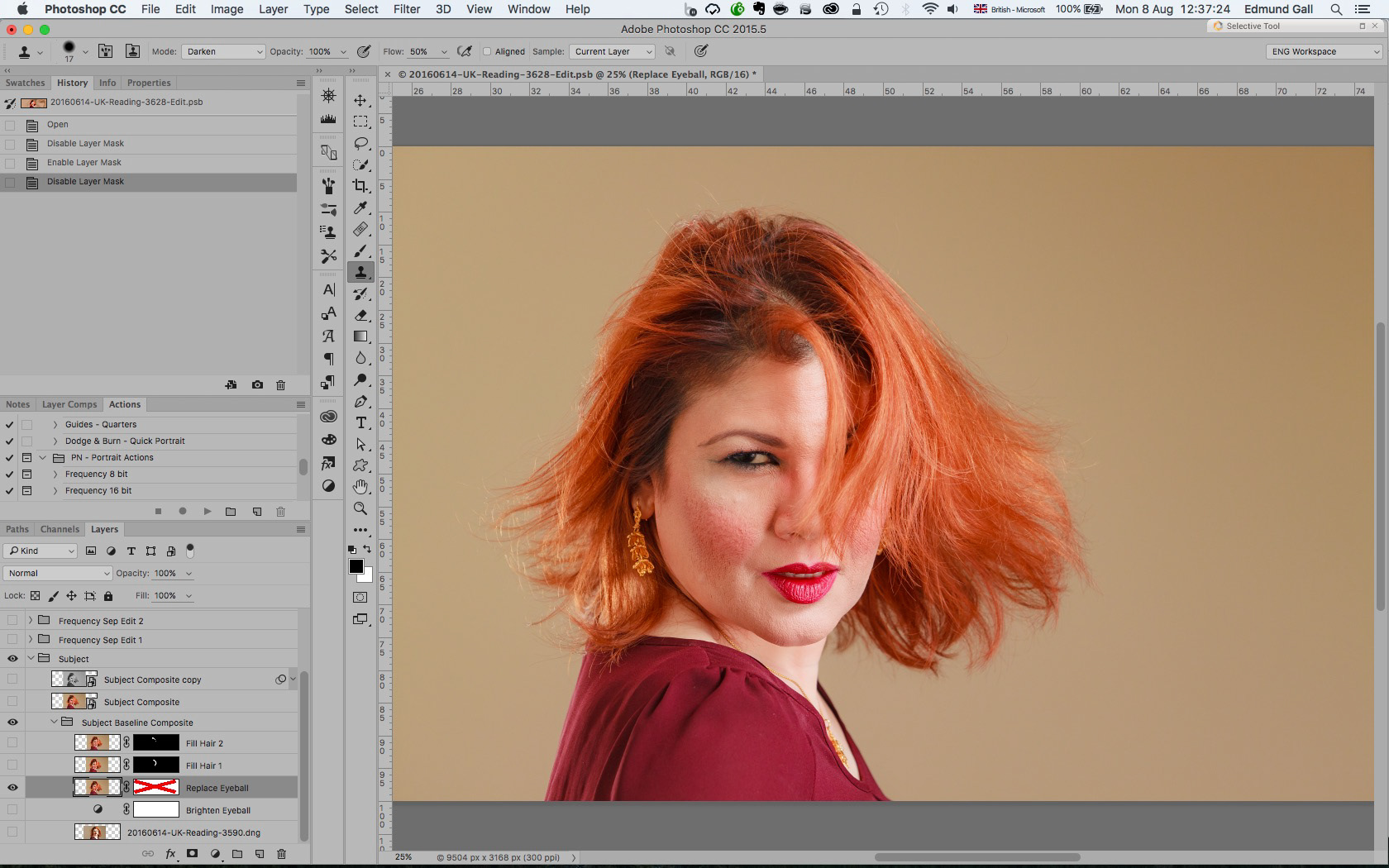This screenshot has width=1389, height=868.
Task: Toggle Brush panel icon in options bar
Action: [105, 51]
